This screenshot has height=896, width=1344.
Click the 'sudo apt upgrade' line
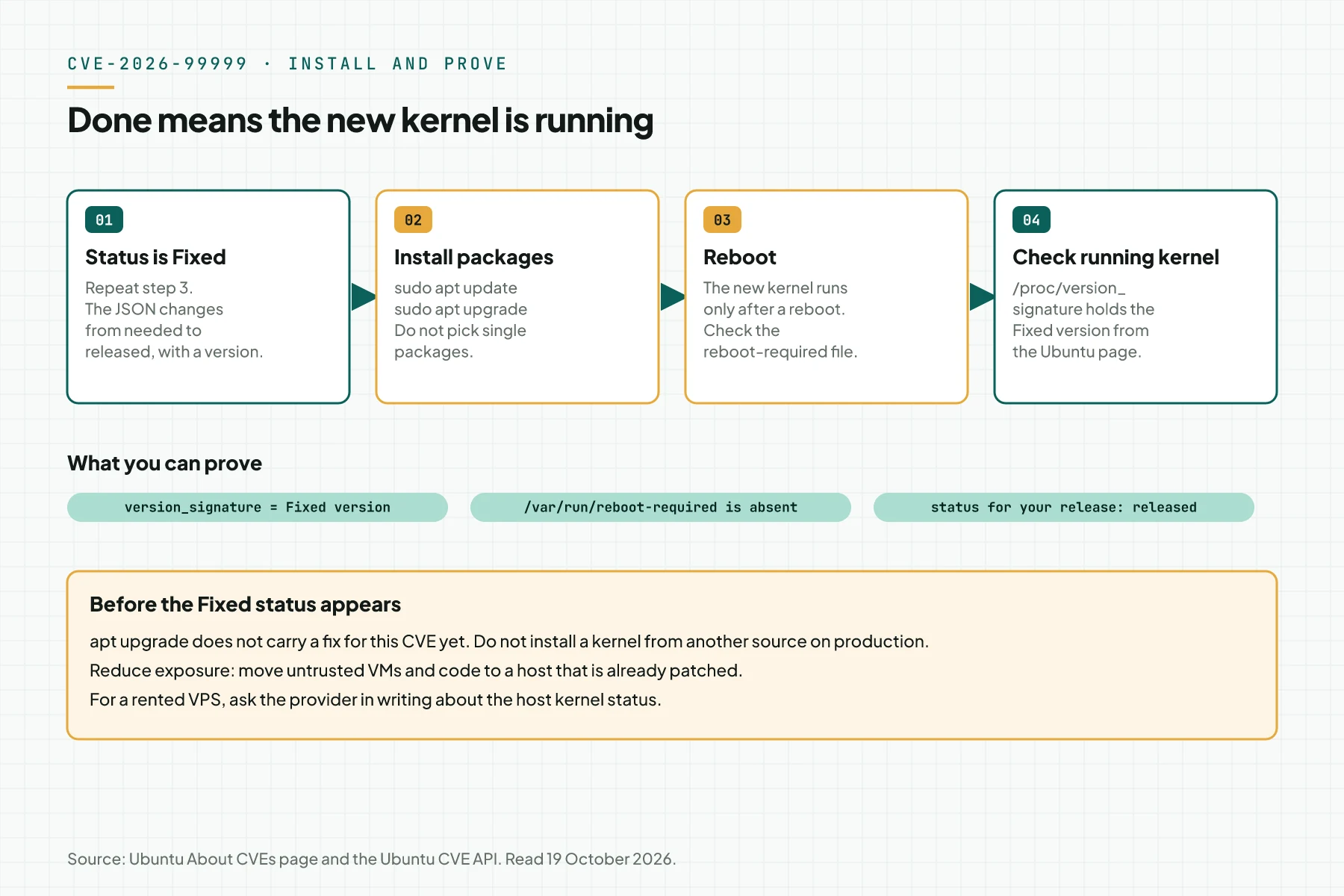coord(461,309)
